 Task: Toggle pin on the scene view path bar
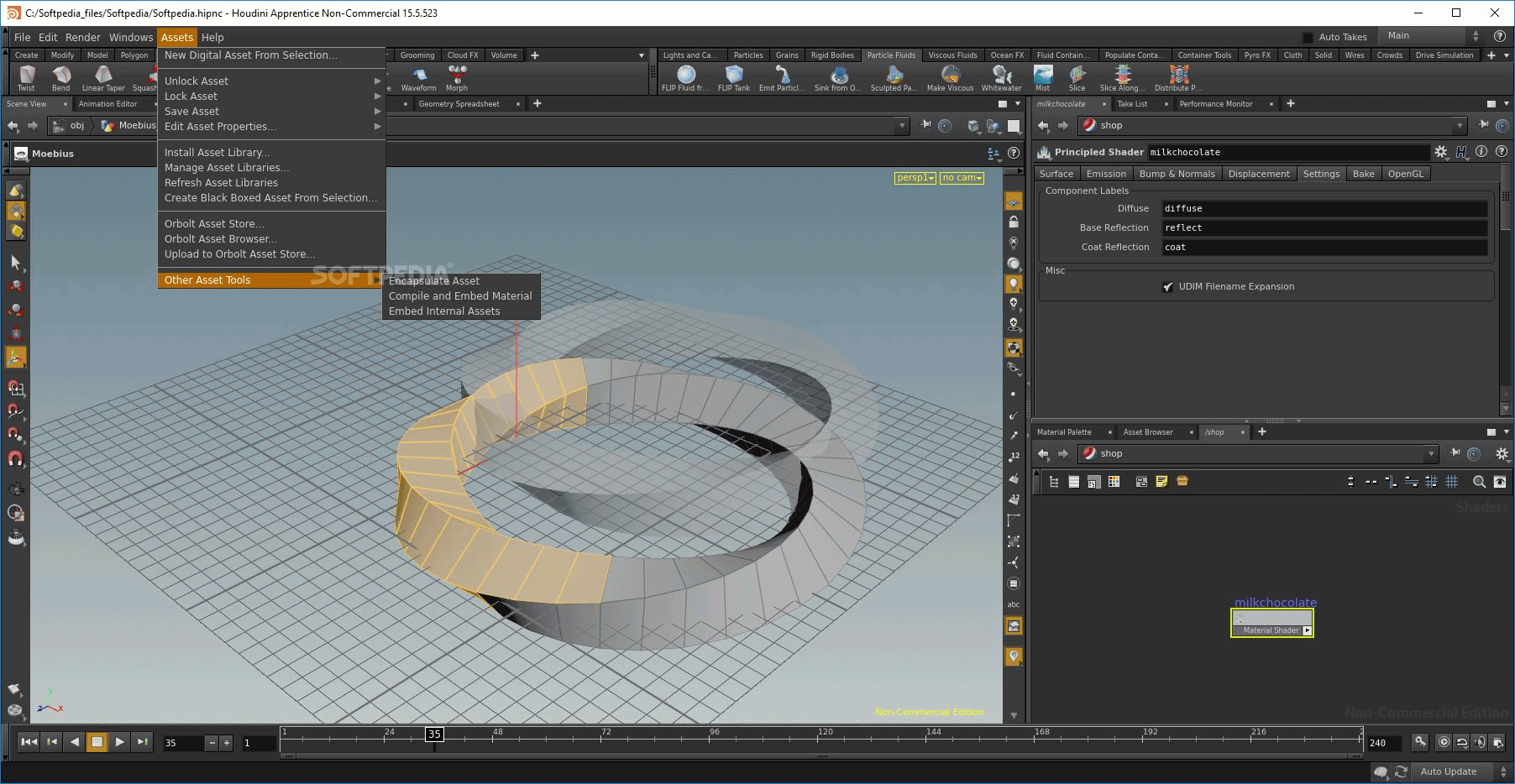click(x=925, y=125)
